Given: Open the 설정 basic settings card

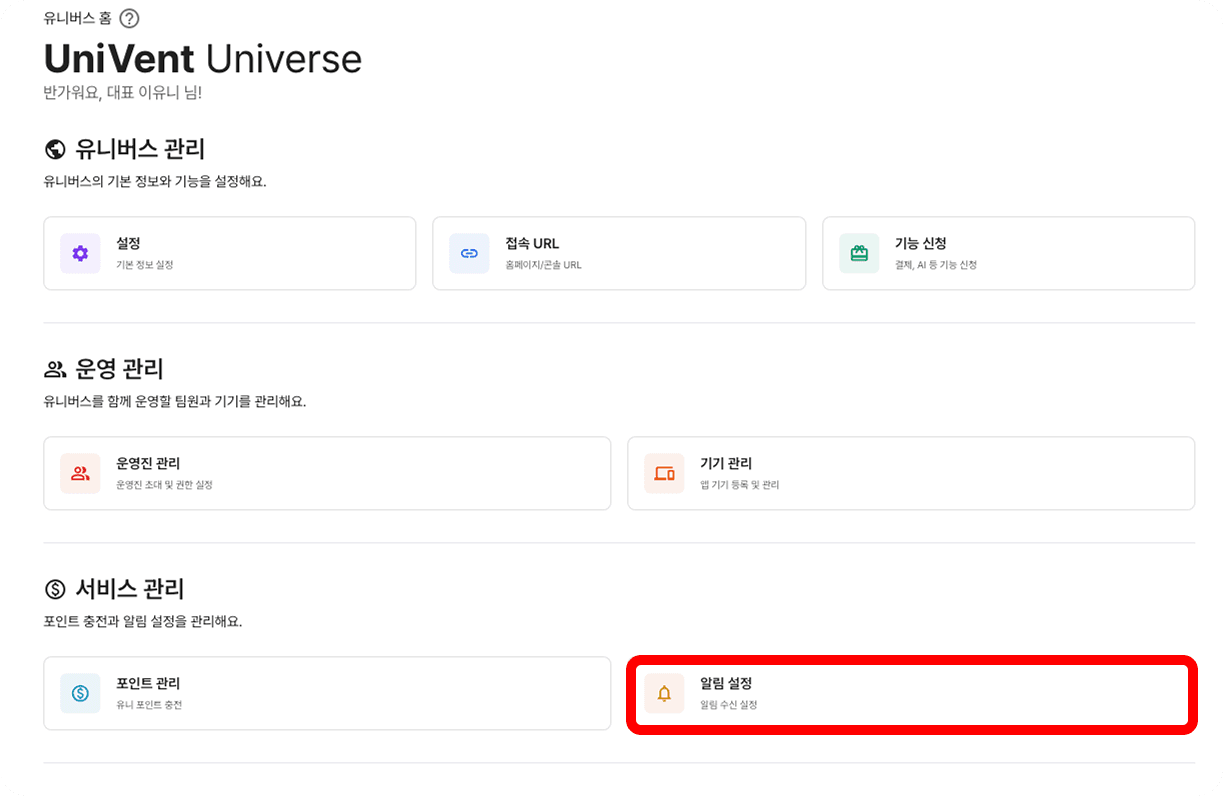Looking at the screenshot, I should [229, 253].
